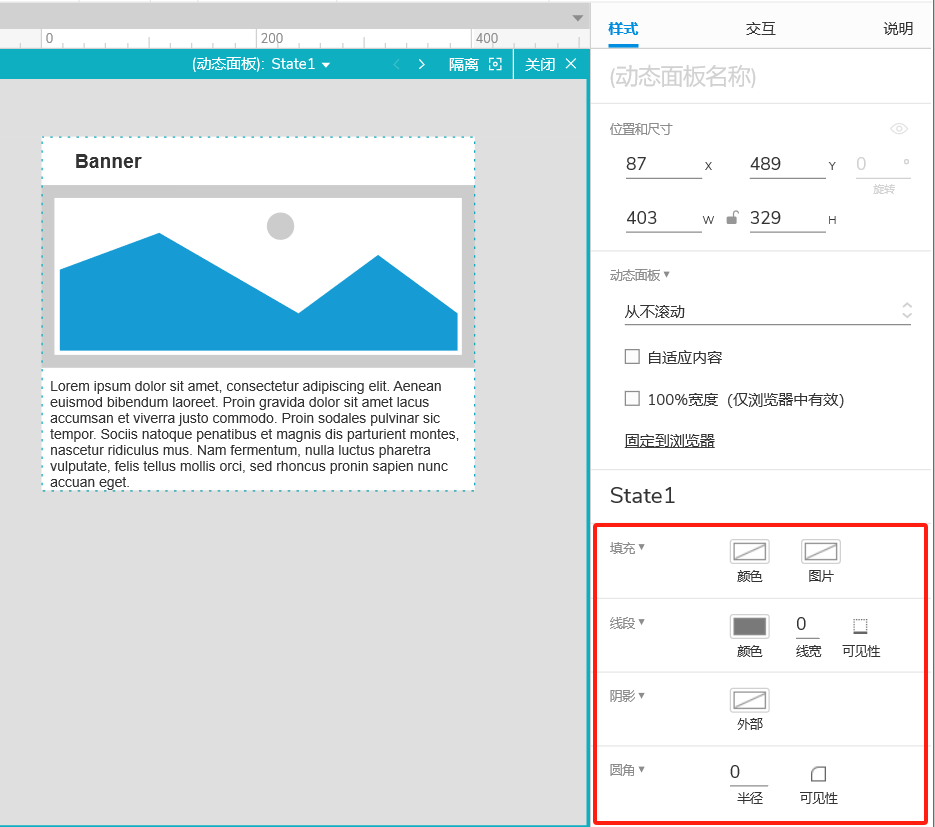Toggle the eye visibility icon in 位置和尺寸
The width and height of the screenshot is (935, 827).
(x=899, y=129)
